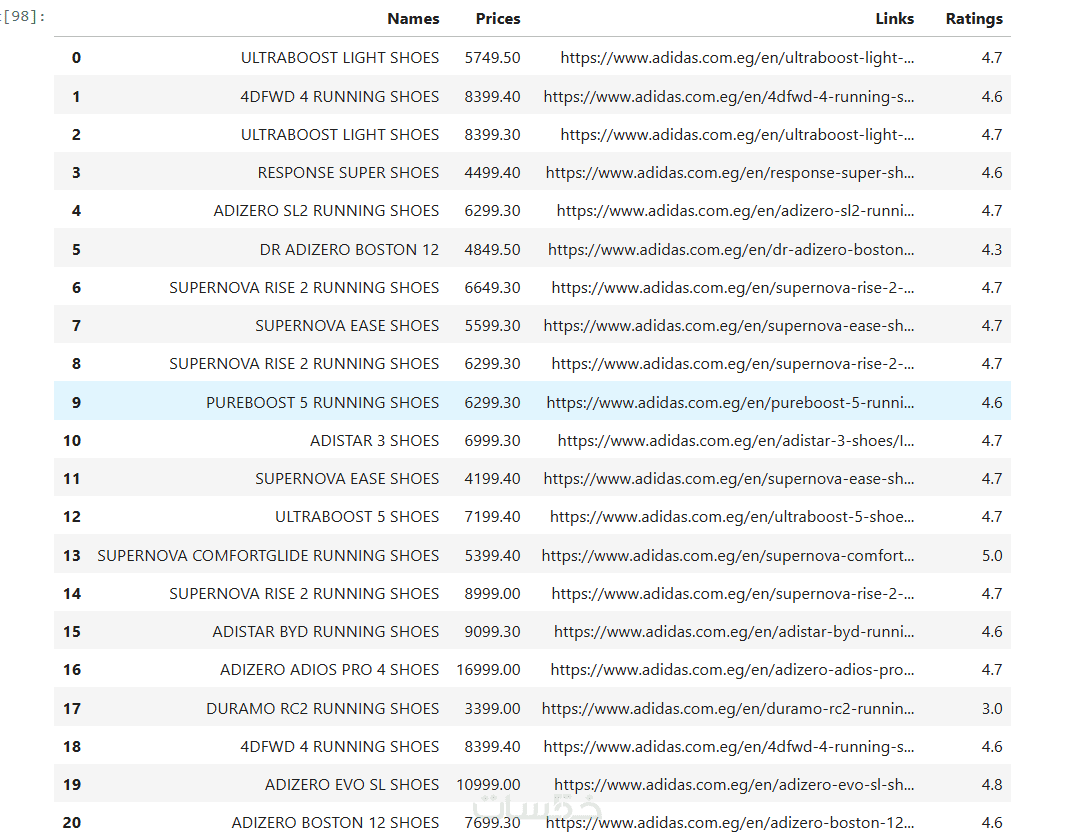Viewport: 1075px width, 837px height.
Task: Click price 4499.40
Action: tap(492, 173)
